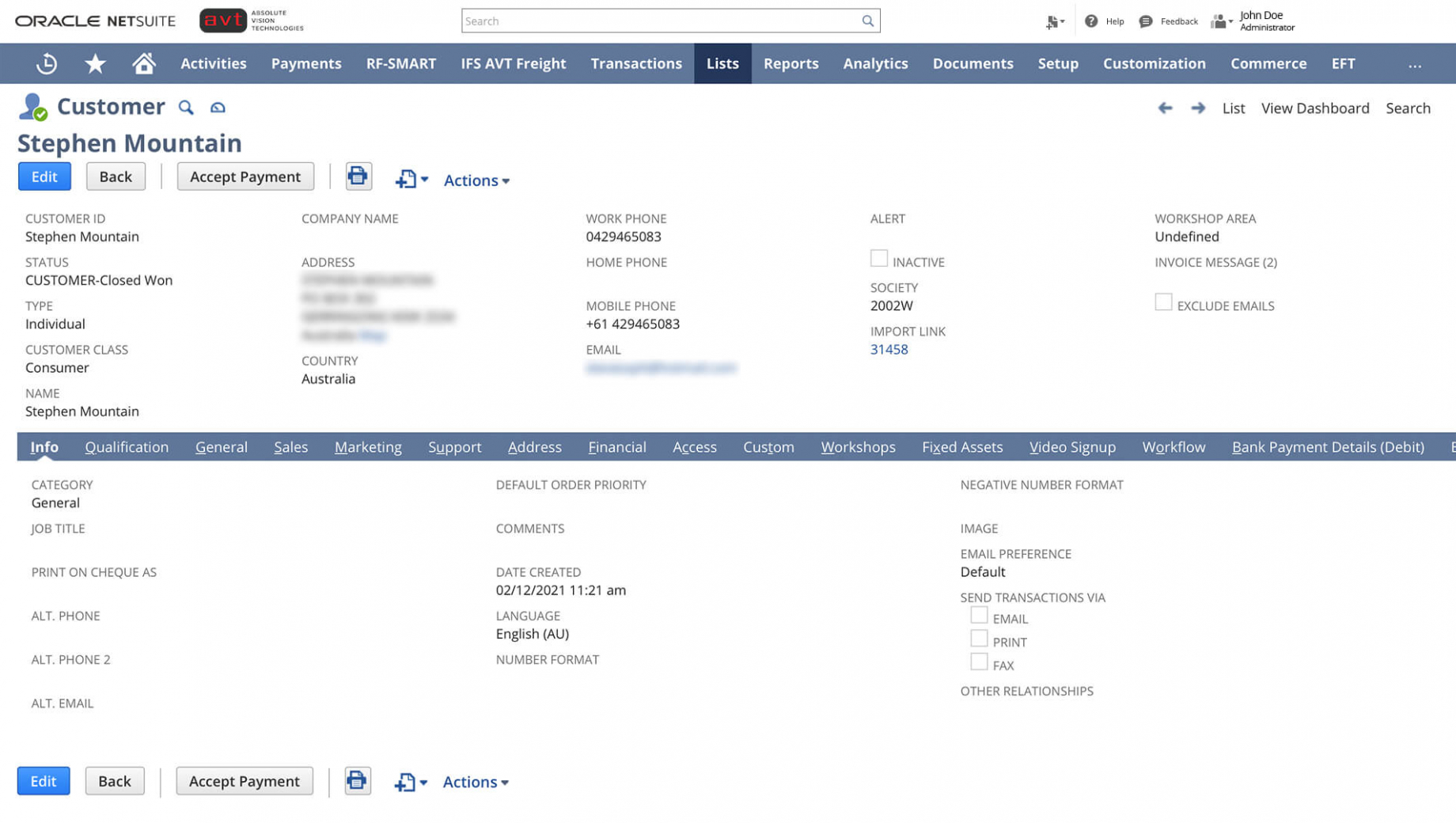The image size is (1456, 823).
Task: Expand the top Actions dropdown
Action: [x=476, y=180]
